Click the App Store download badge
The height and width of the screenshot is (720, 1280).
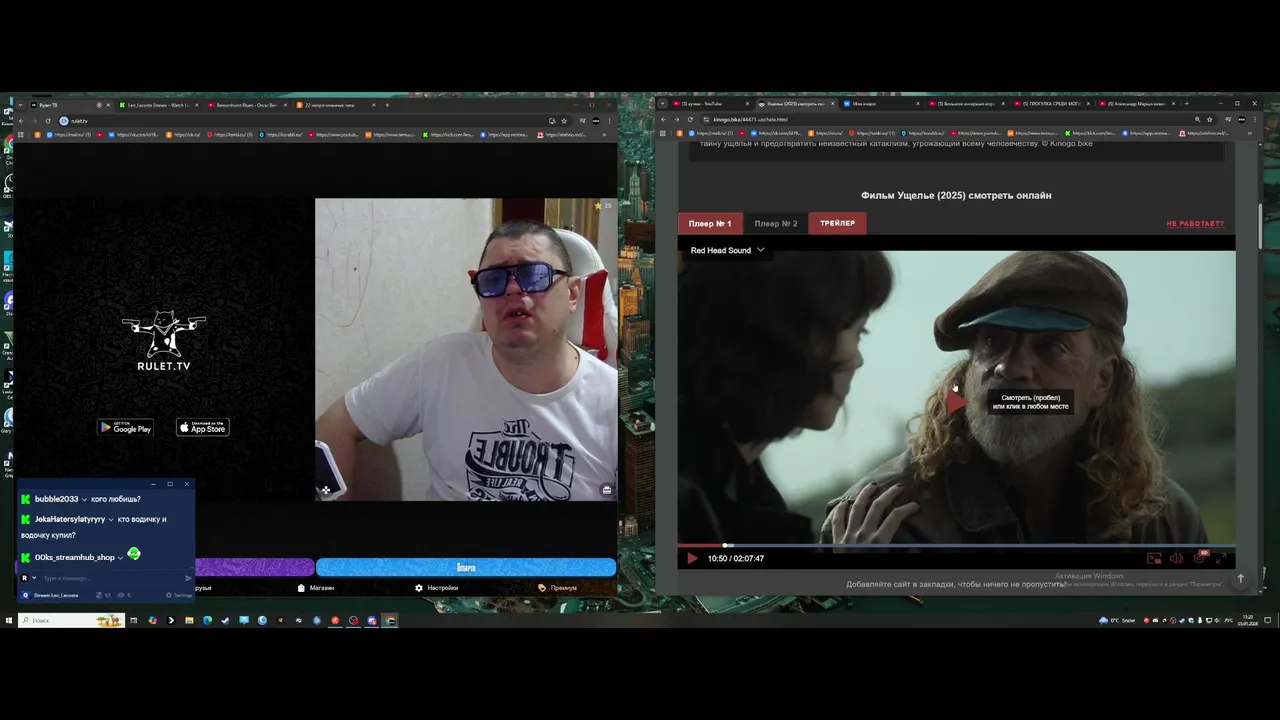point(203,427)
